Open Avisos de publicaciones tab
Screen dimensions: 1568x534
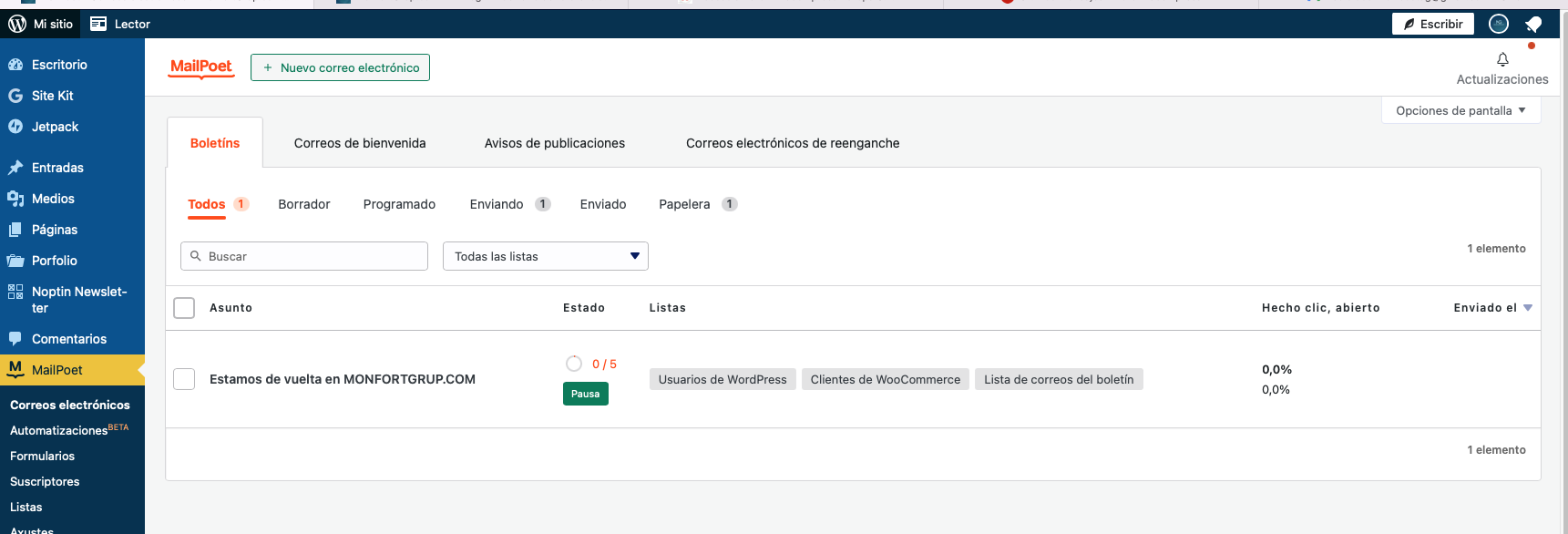click(555, 143)
